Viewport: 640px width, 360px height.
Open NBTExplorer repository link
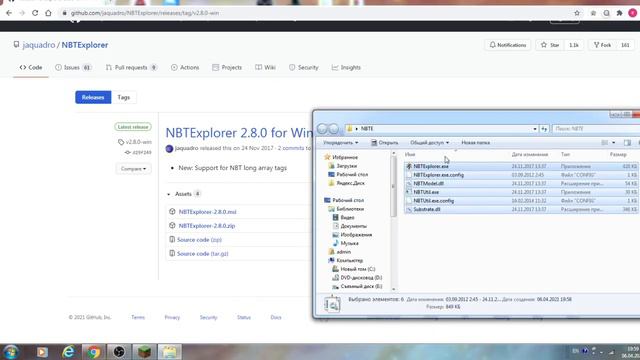(x=85, y=45)
